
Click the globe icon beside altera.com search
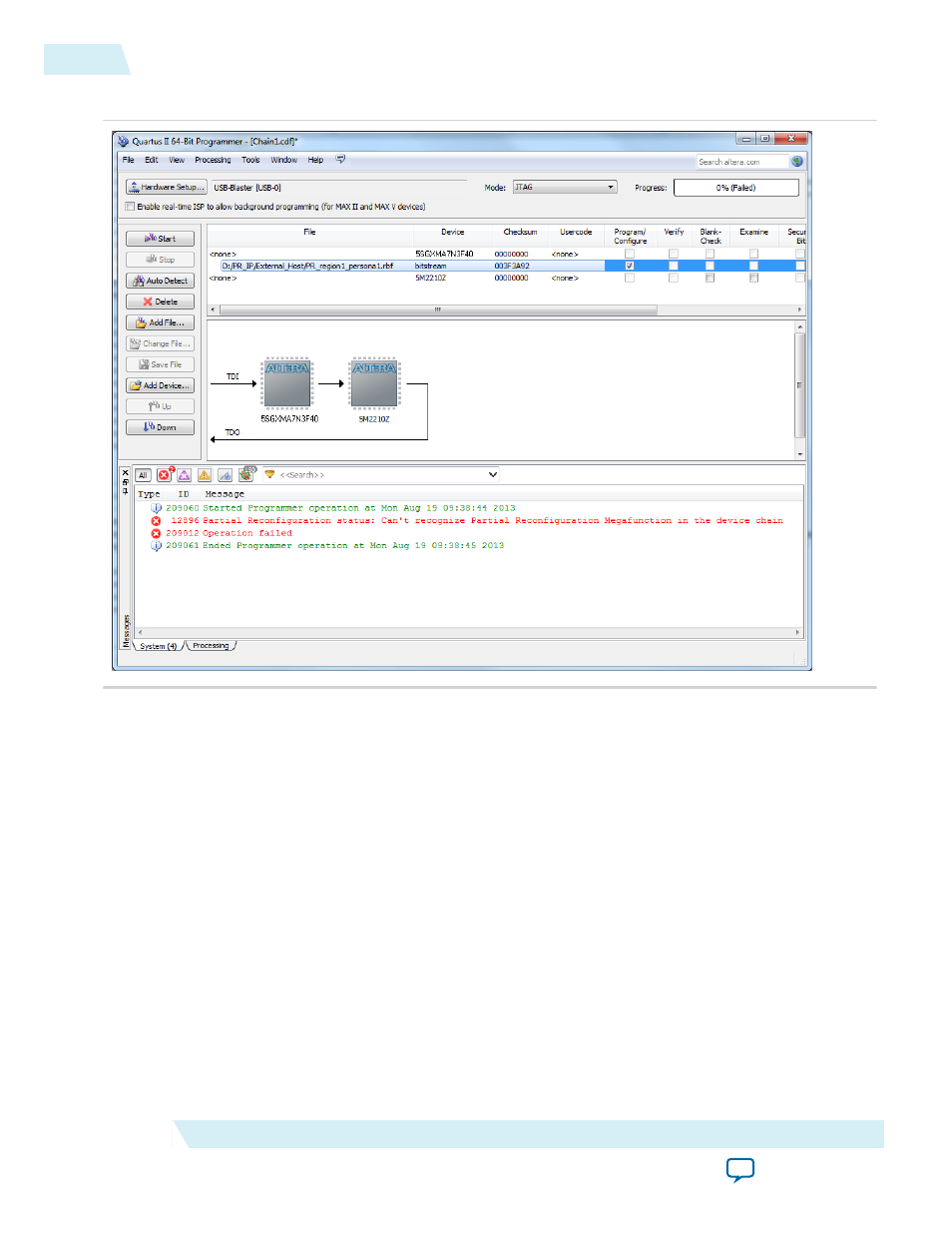(797, 162)
